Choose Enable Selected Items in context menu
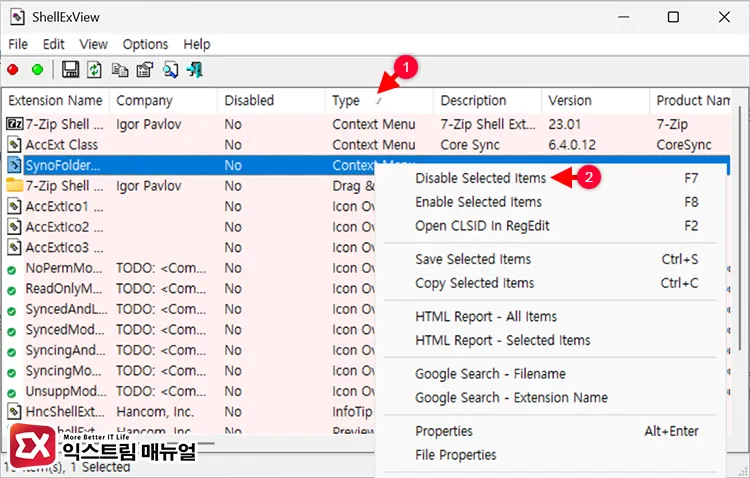 [x=550, y=202]
